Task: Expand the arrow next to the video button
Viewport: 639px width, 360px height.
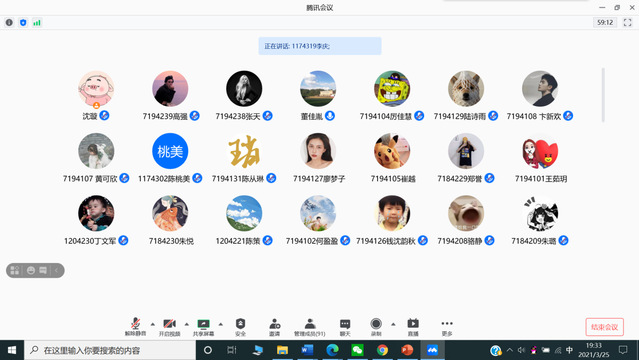Action: click(187, 324)
